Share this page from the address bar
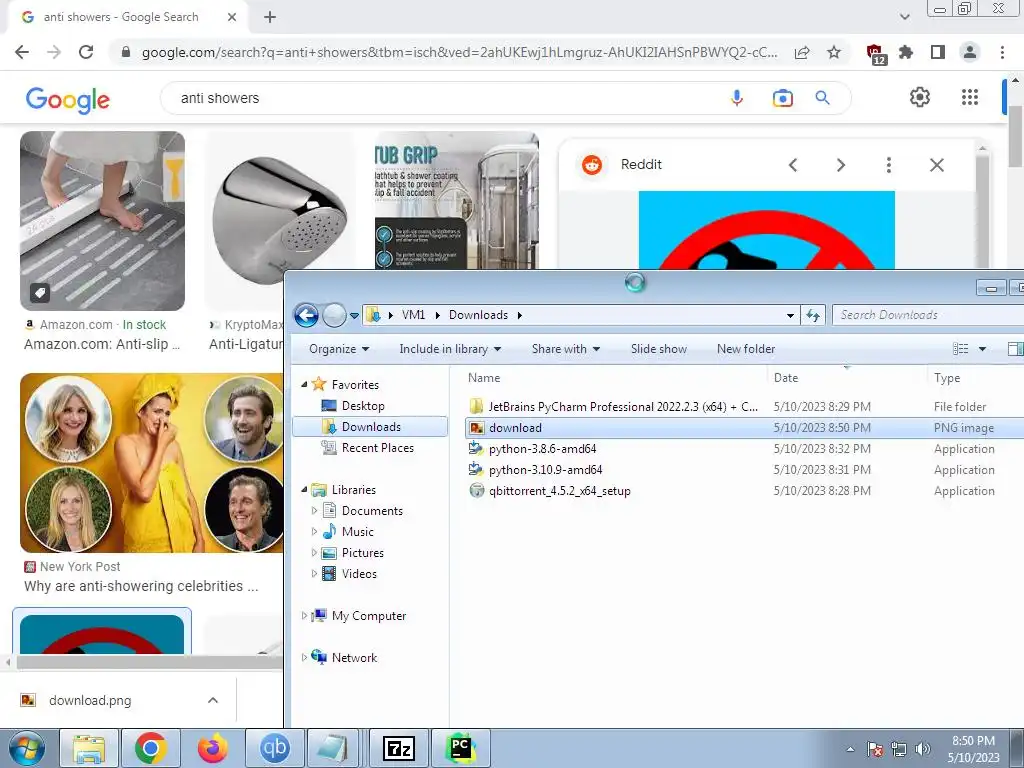Image resolution: width=1024 pixels, height=768 pixels. tap(802, 52)
